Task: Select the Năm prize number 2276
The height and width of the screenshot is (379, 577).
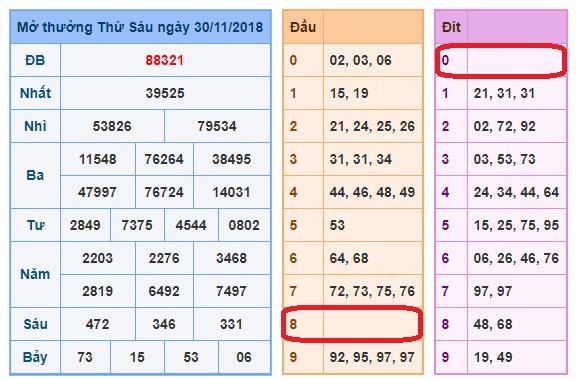Action: (x=164, y=258)
